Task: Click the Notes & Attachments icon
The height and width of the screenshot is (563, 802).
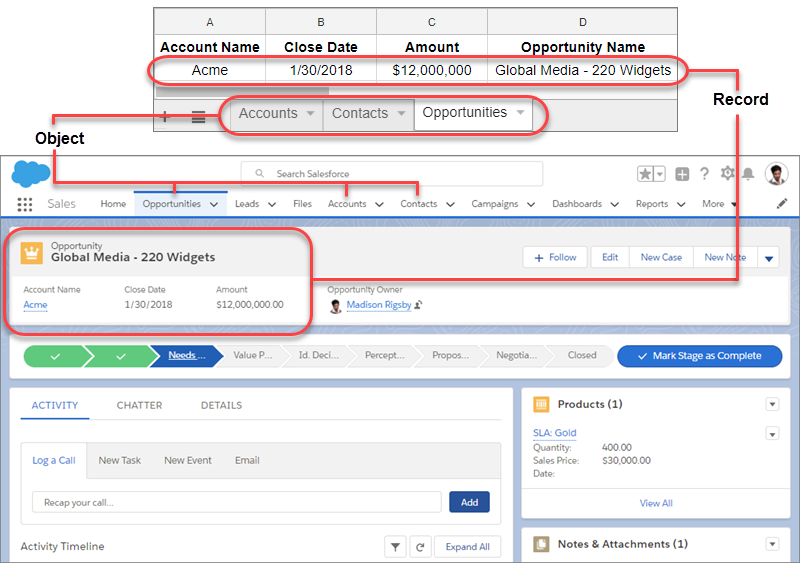Action: tap(541, 544)
